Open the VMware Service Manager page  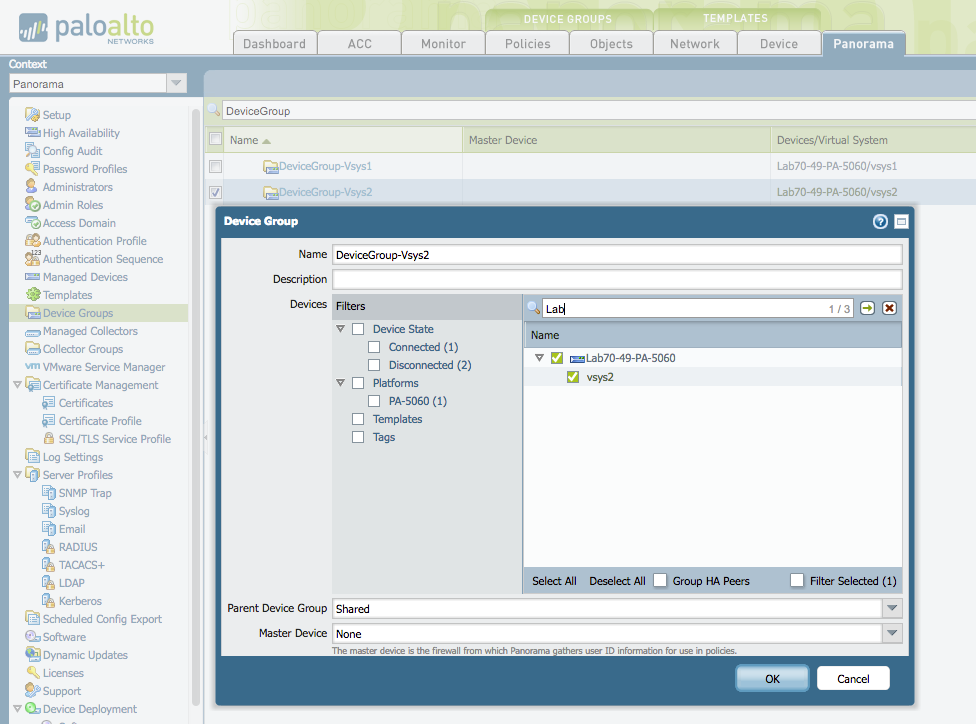click(x=88, y=366)
